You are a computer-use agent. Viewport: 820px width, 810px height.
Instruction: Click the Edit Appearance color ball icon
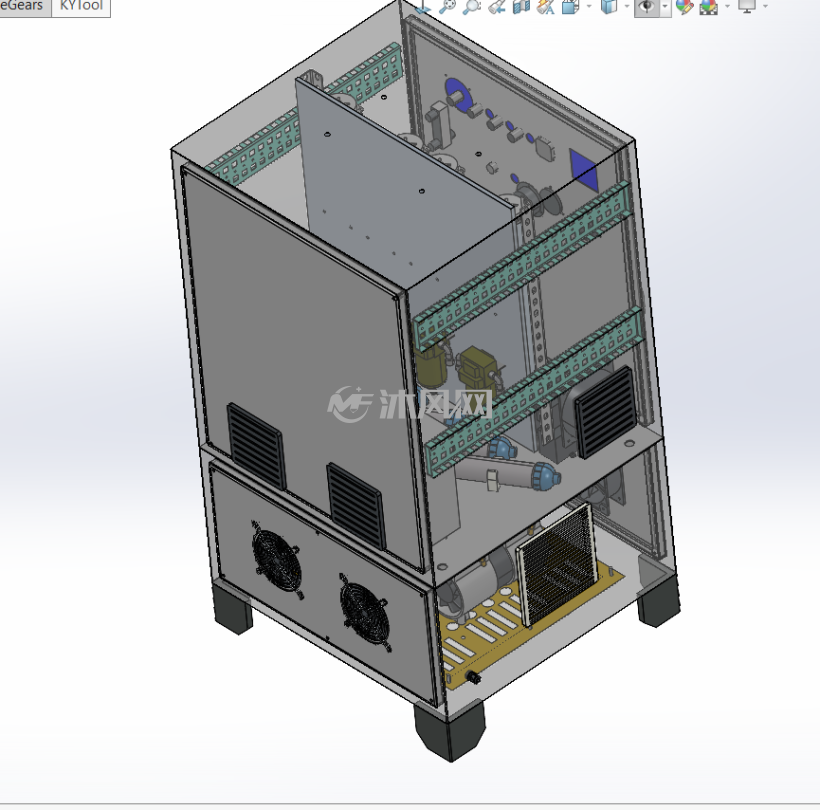[684, 6]
